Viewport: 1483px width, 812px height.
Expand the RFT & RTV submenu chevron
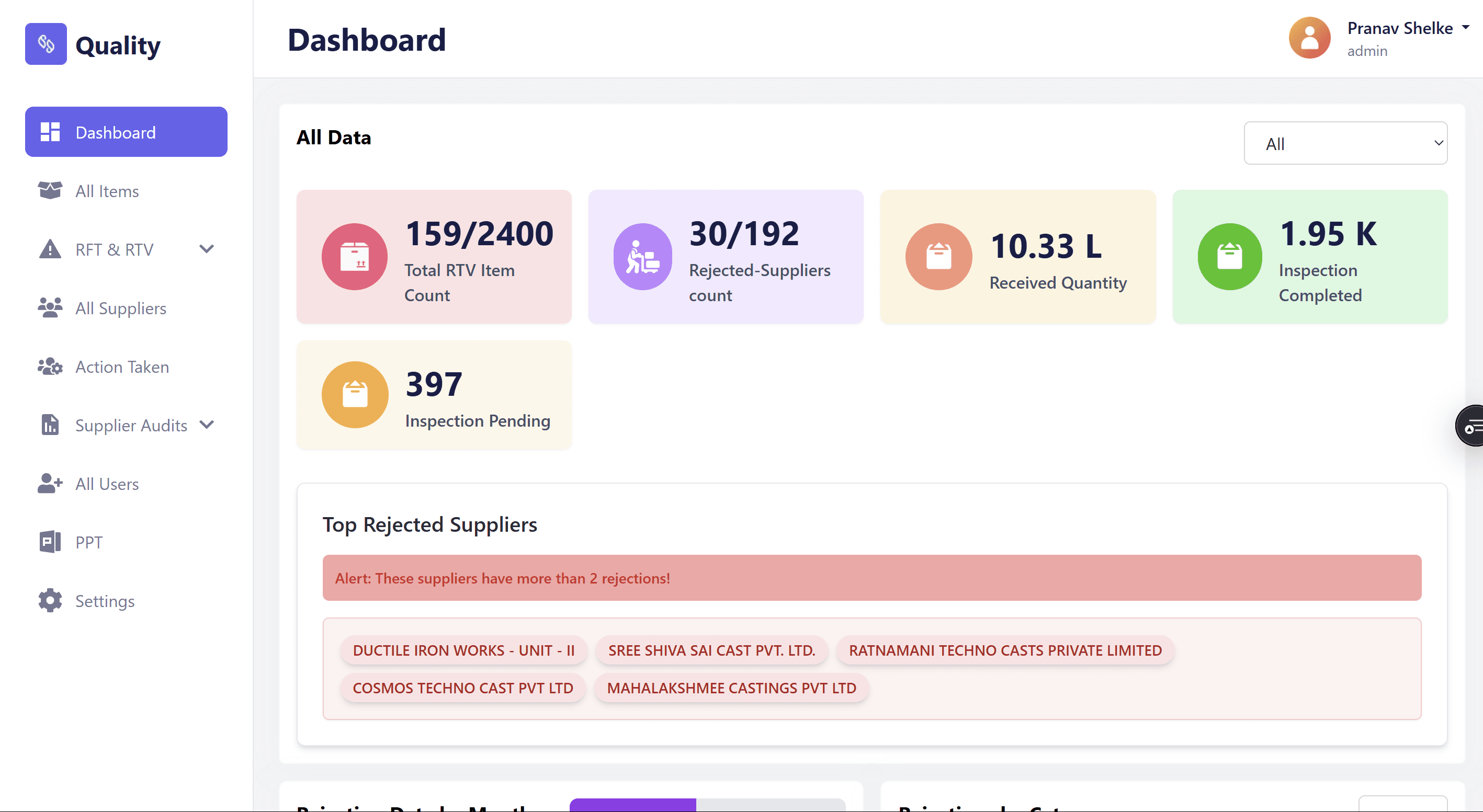(x=206, y=249)
